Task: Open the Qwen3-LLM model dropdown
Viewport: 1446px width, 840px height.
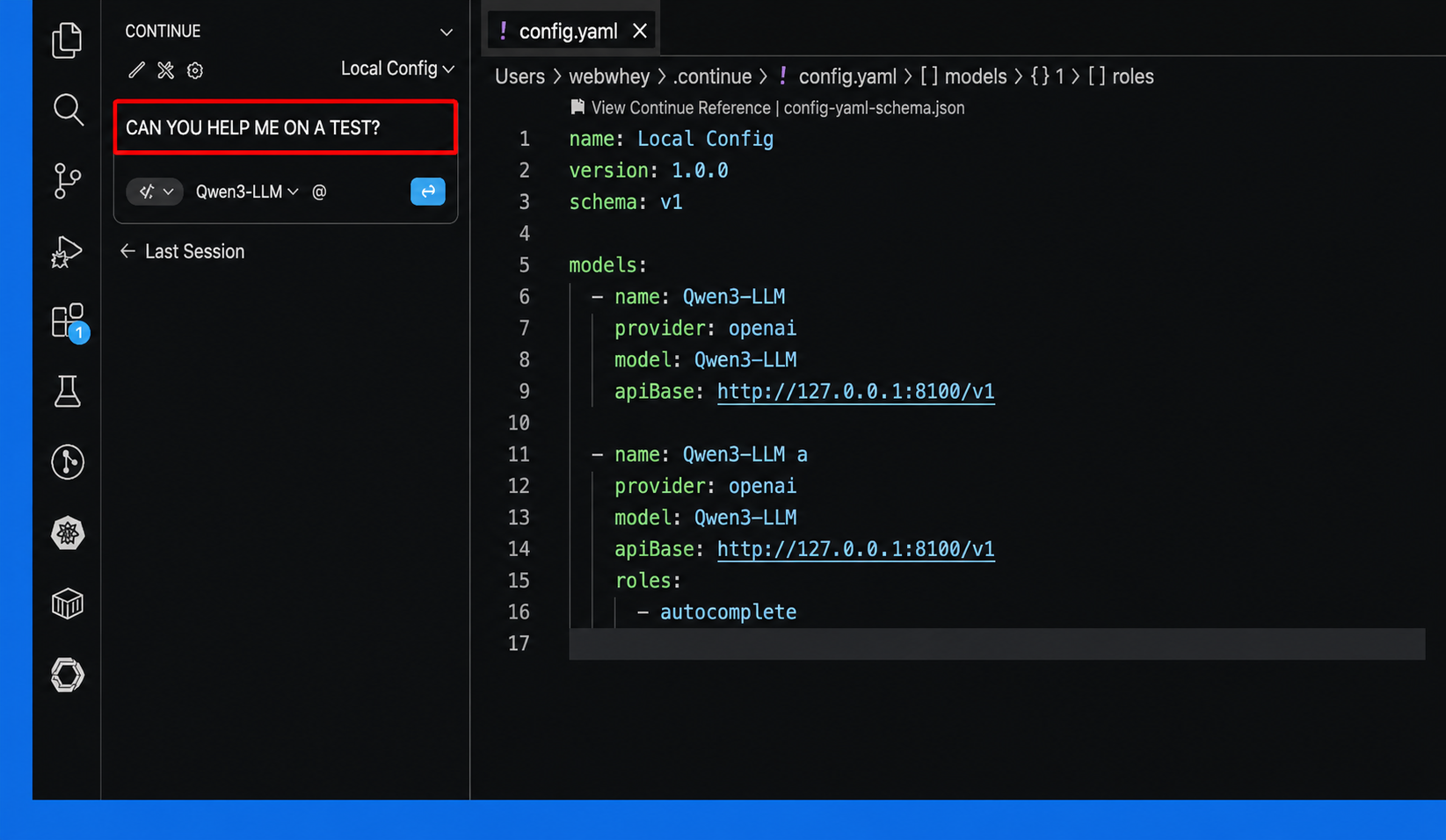Action: tap(247, 192)
